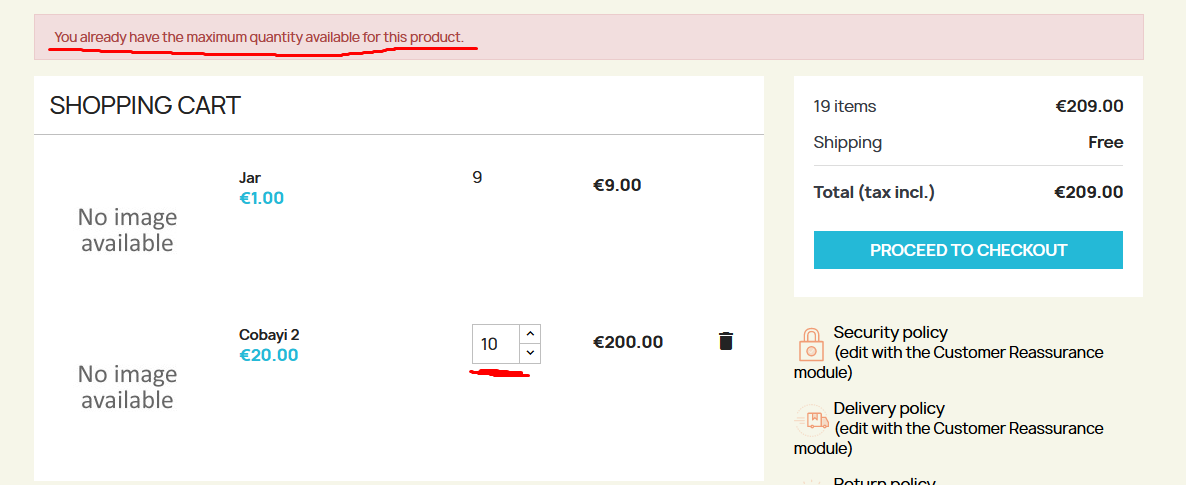This screenshot has height=485, width=1186.
Task: Focus the Cobayi 2 quantity field
Action: coord(496,344)
